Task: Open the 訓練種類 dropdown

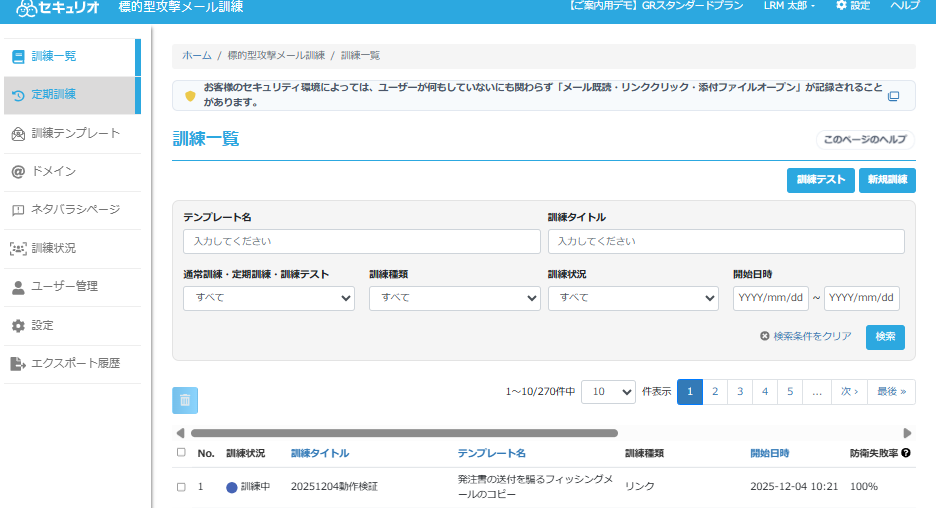Action: click(455, 298)
